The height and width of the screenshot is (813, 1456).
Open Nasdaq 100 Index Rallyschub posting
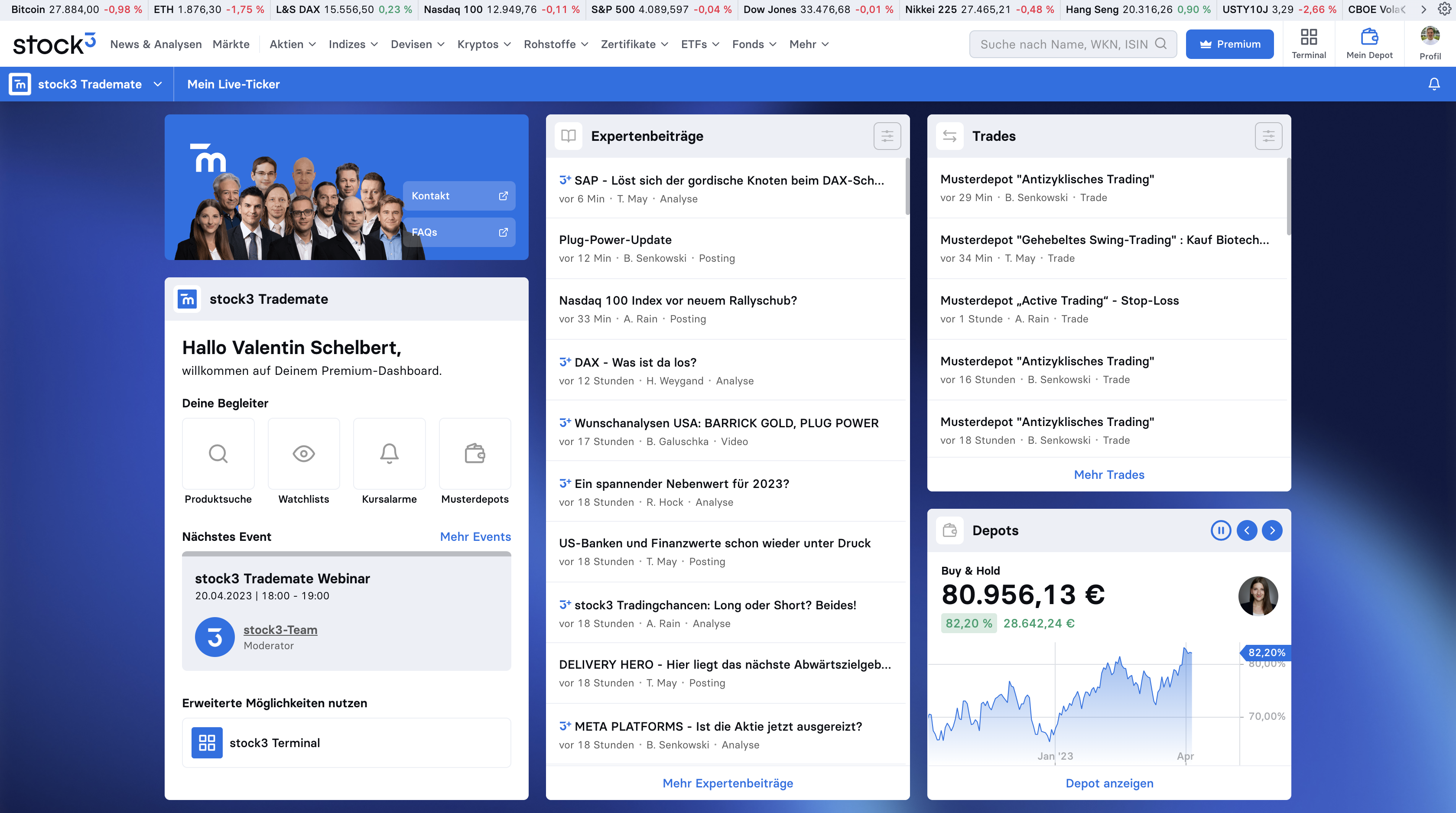726,309
